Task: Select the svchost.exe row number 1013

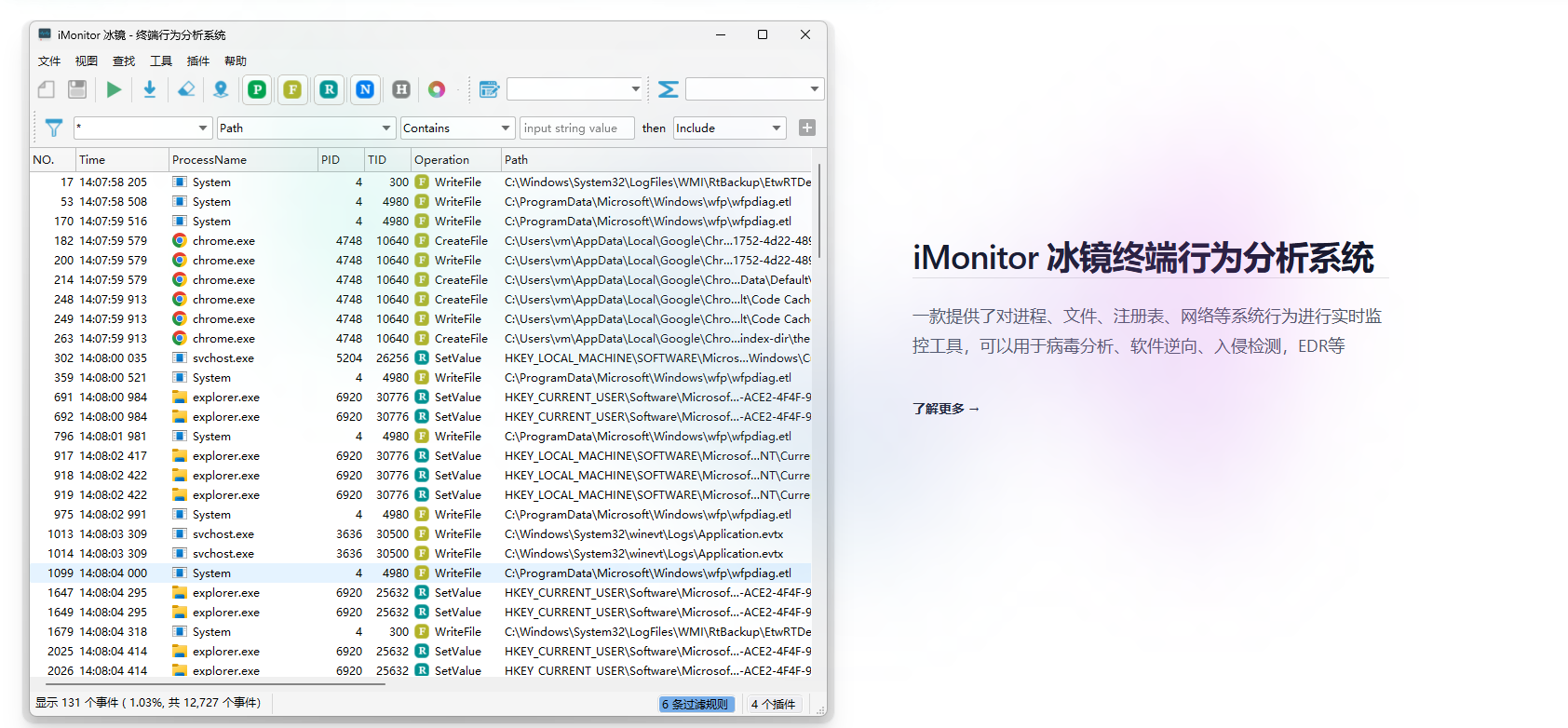Action: coord(421,534)
